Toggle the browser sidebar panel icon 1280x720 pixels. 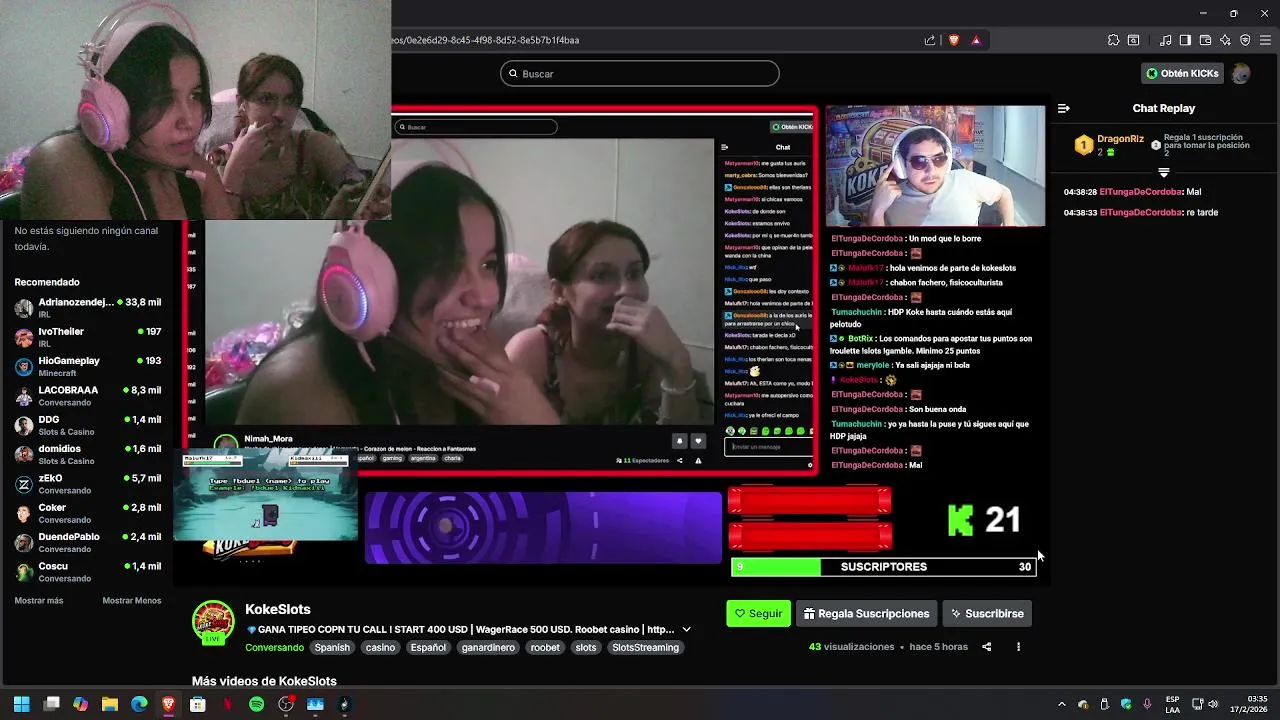point(1185,40)
